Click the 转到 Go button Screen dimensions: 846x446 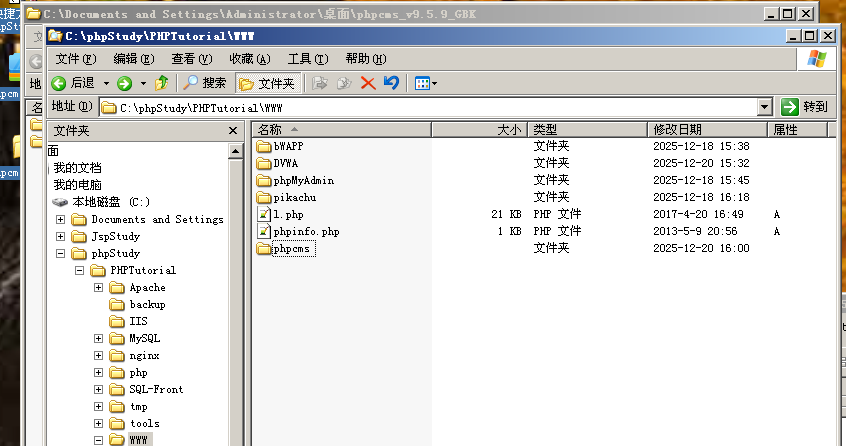point(804,107)
